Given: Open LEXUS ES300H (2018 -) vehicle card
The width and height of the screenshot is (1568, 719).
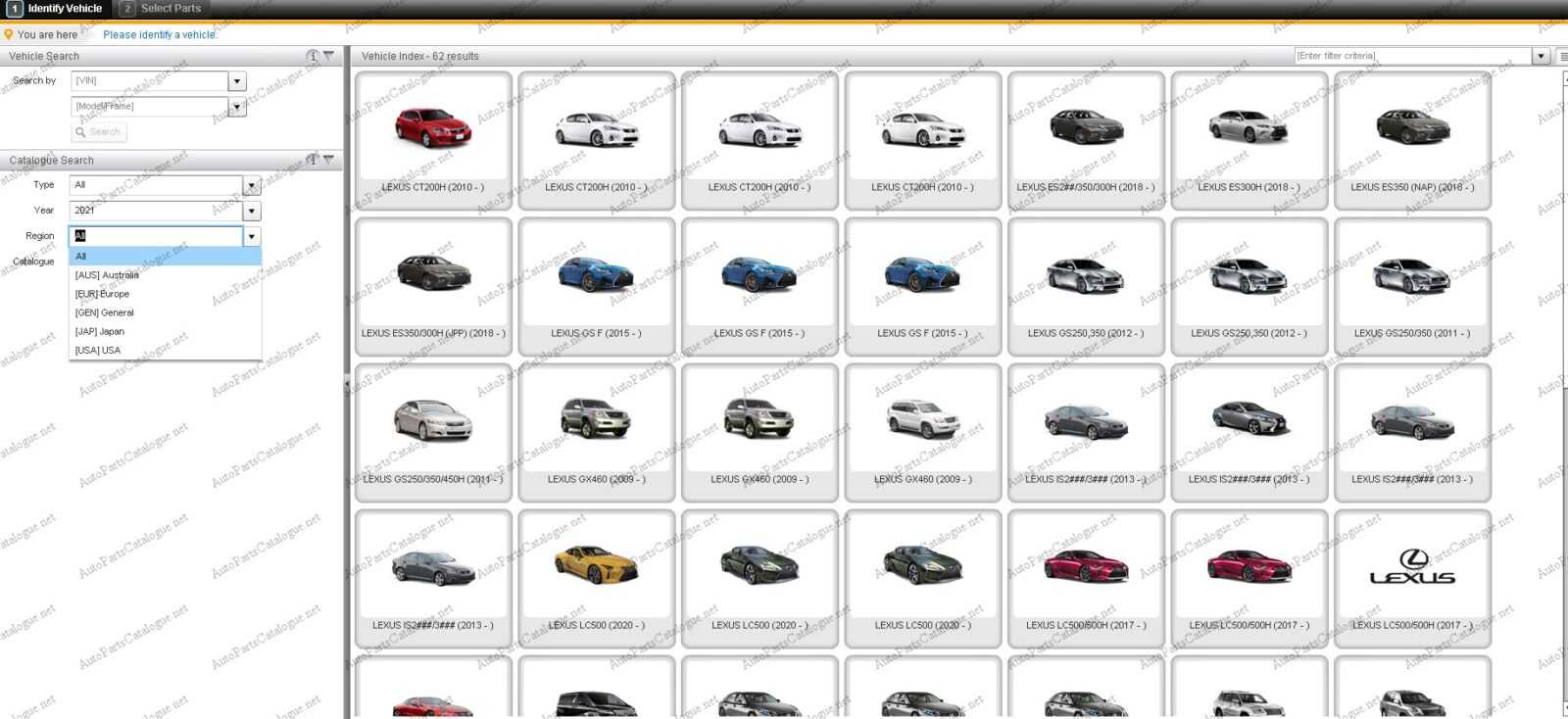Looking at the screenshot, I should point(1249,140).
